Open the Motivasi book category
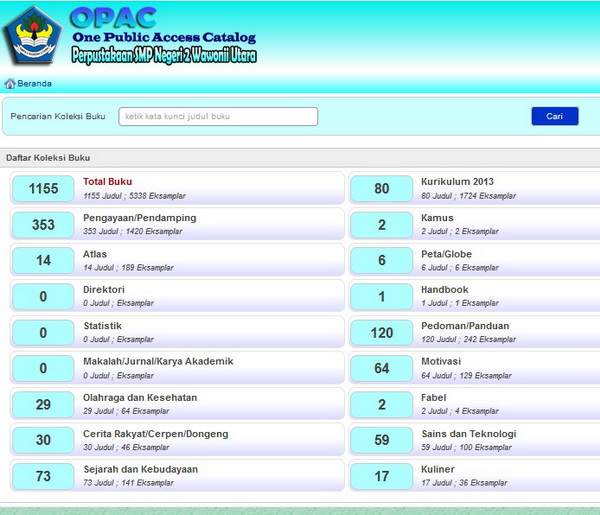Image resolution: width=600 pixels, height=515 pixels. click(x=441, y=362)
